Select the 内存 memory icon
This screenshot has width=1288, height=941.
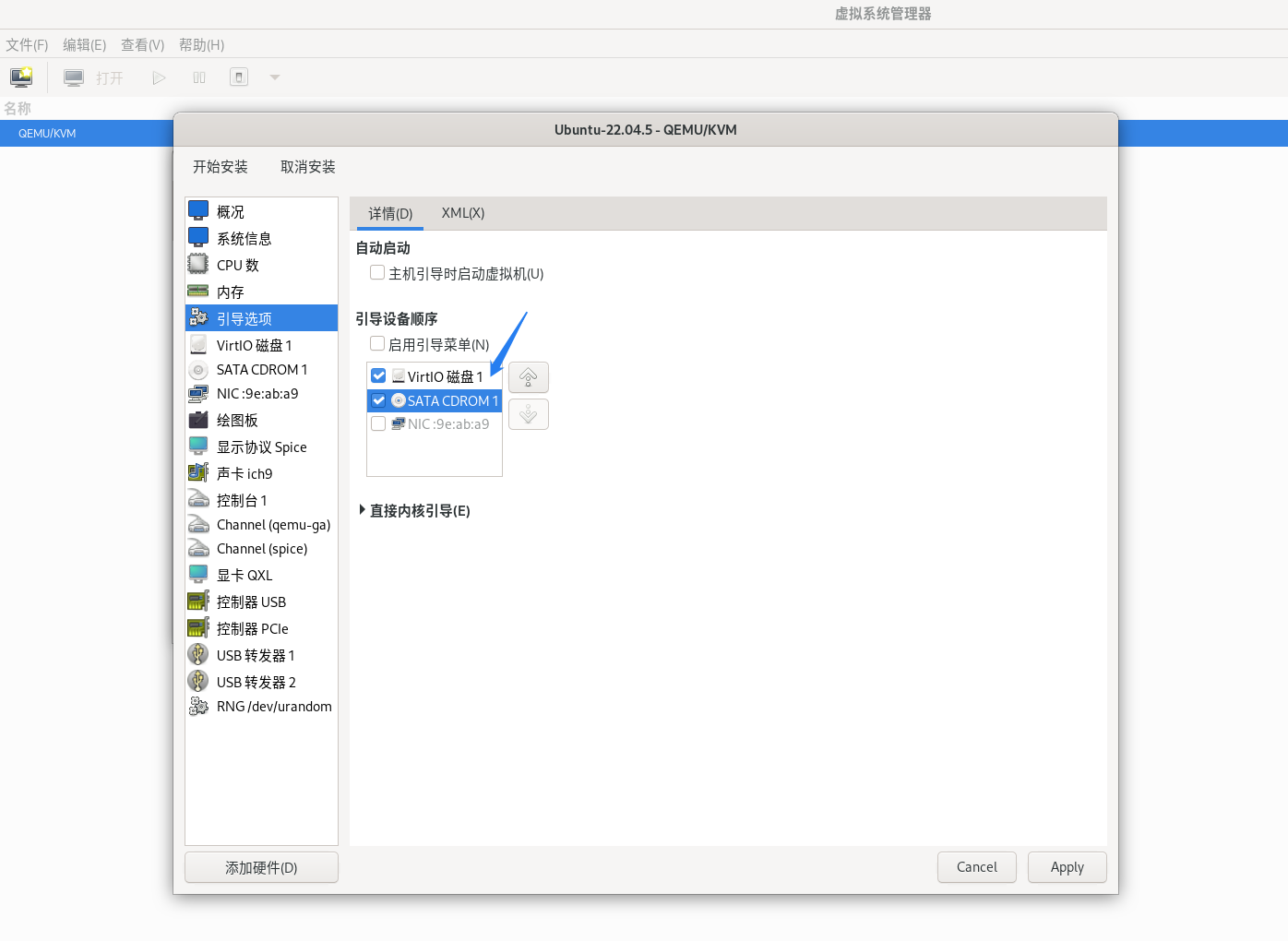pos(198,292)
